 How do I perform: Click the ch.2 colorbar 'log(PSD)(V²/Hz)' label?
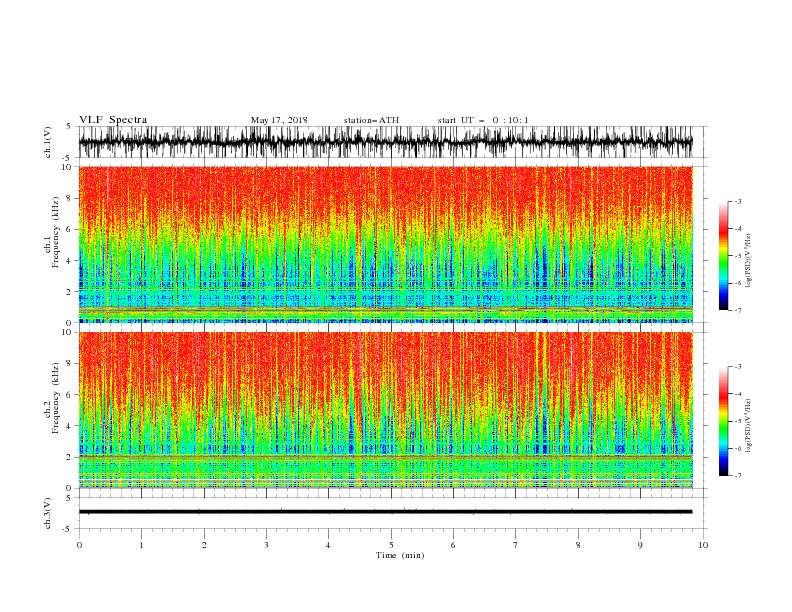[749, 426]
